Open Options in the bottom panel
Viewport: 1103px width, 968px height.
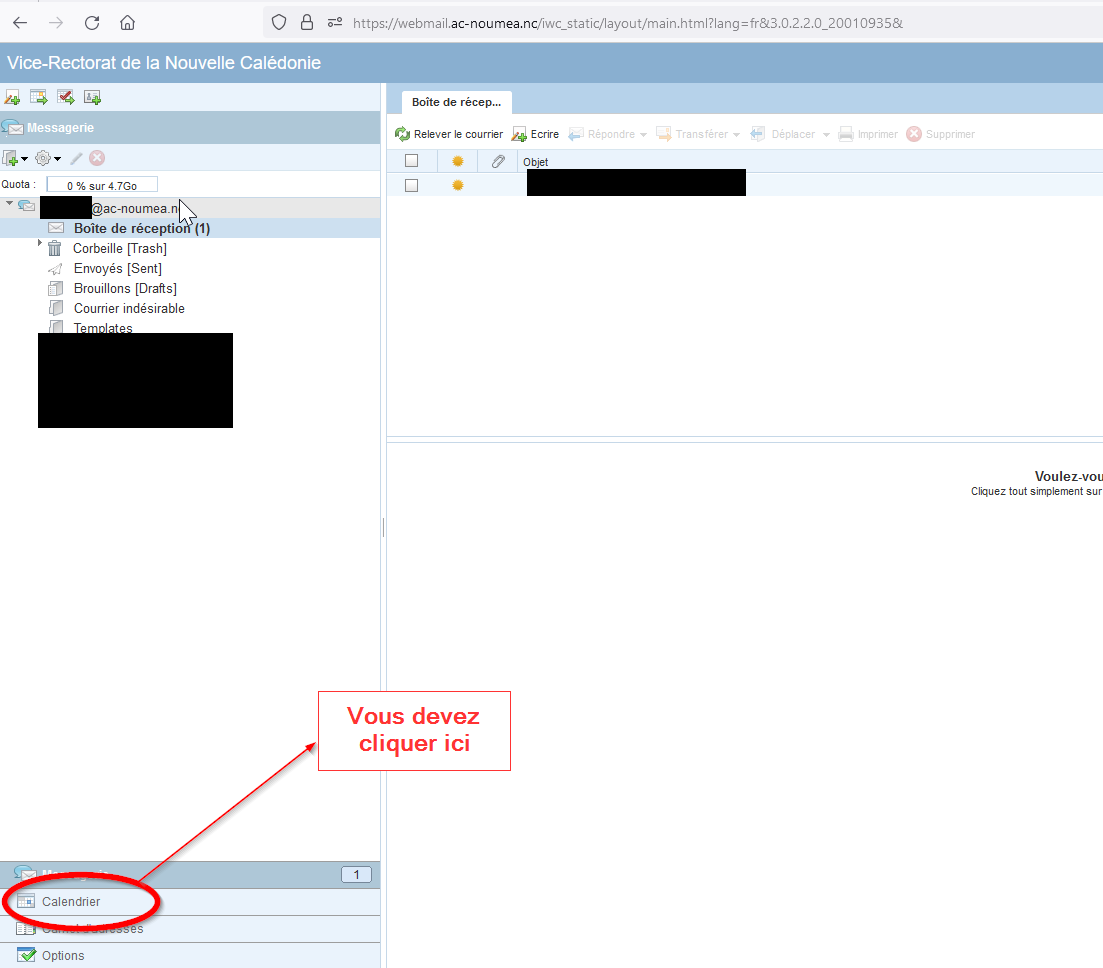[62, 955]
